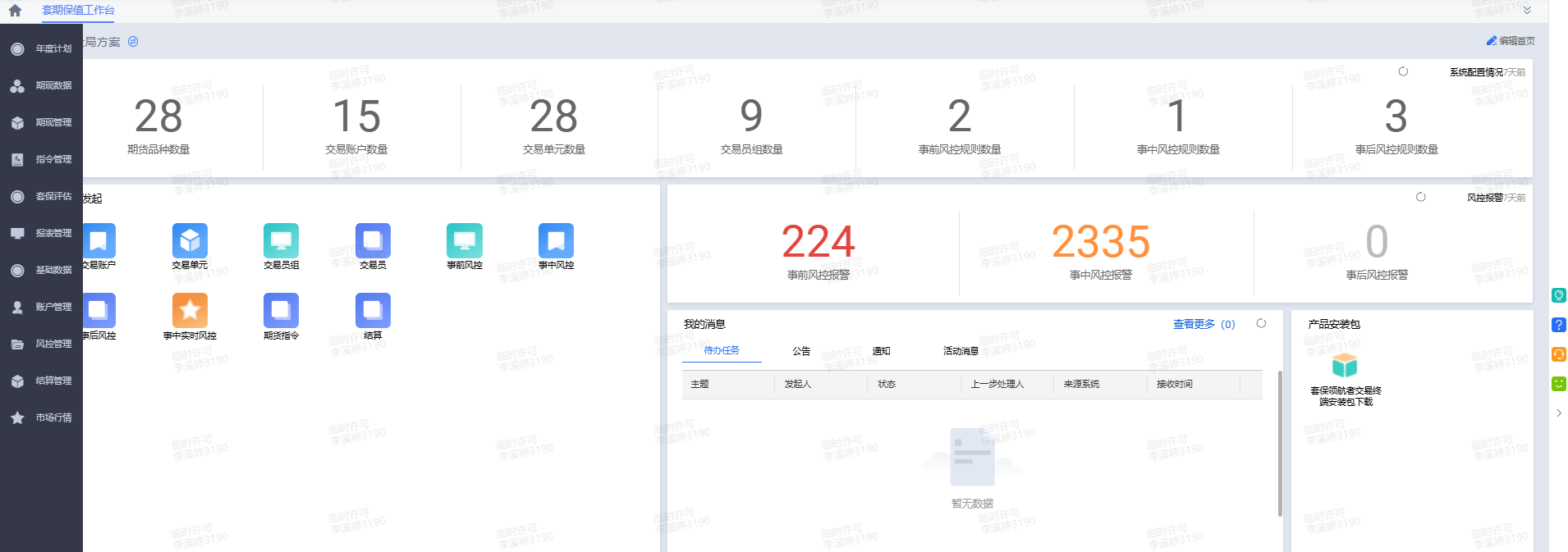Launch the 交易单元 shortcut icon
This screenshot has width=1568, height=552.
click(190, 241)
